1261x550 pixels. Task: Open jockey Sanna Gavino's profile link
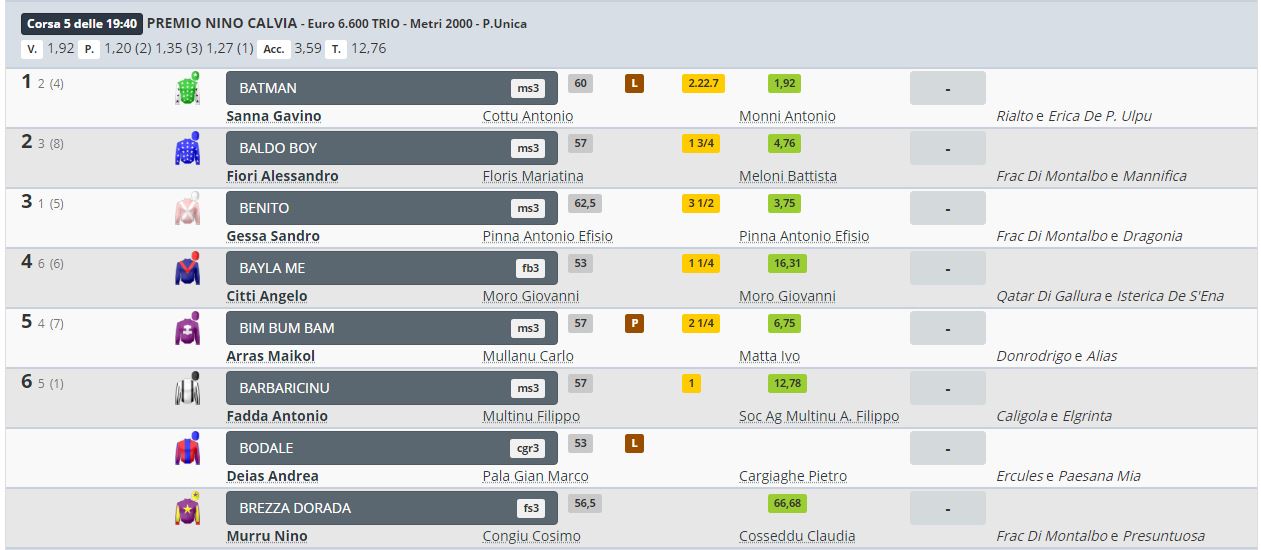(x=274, y=116)
